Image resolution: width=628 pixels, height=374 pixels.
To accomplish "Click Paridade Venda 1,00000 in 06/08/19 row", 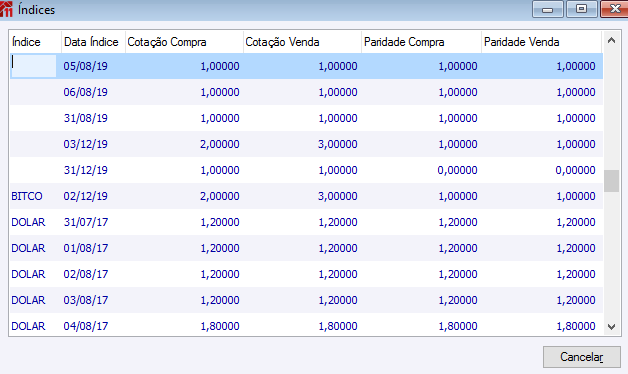I will click(x=576, y=92).
